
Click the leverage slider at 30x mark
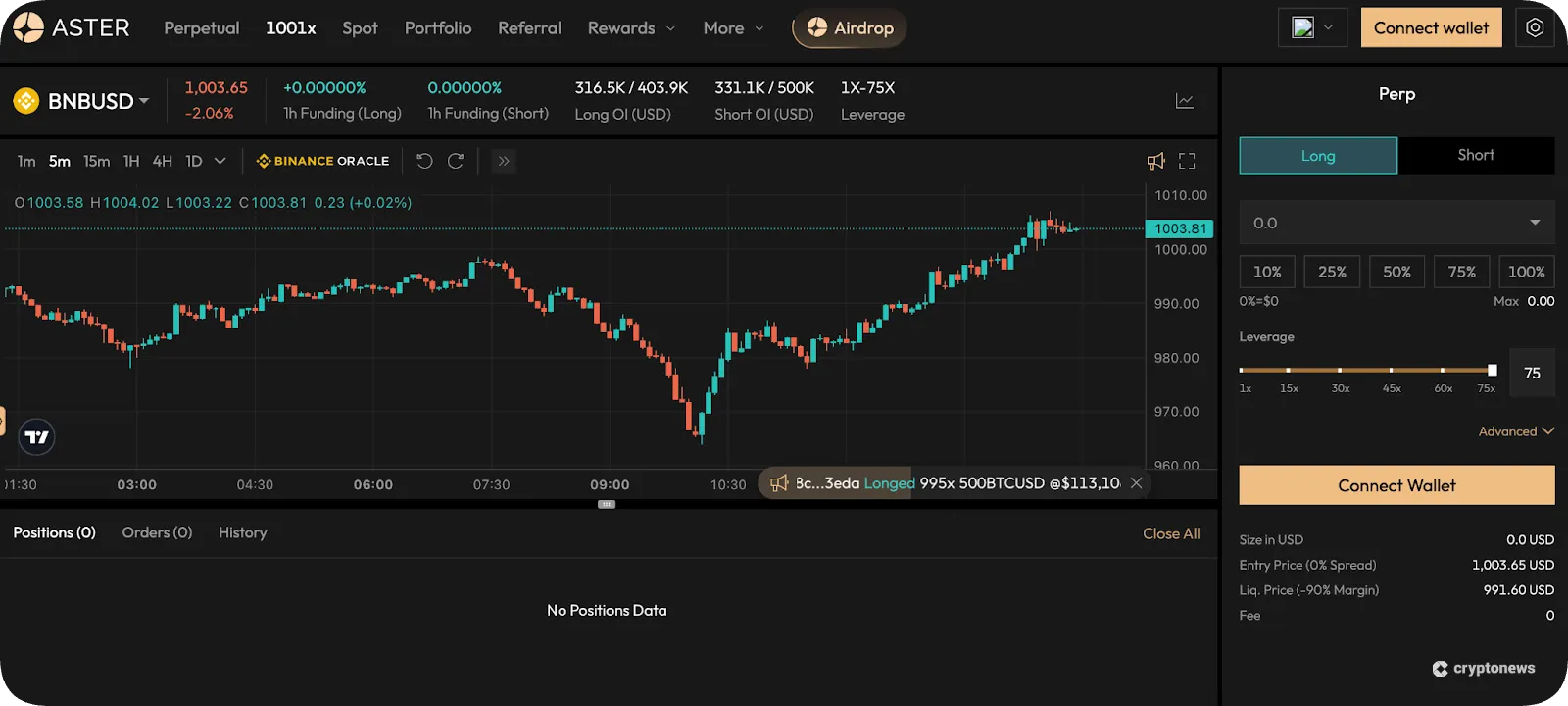pos(1340,370)
